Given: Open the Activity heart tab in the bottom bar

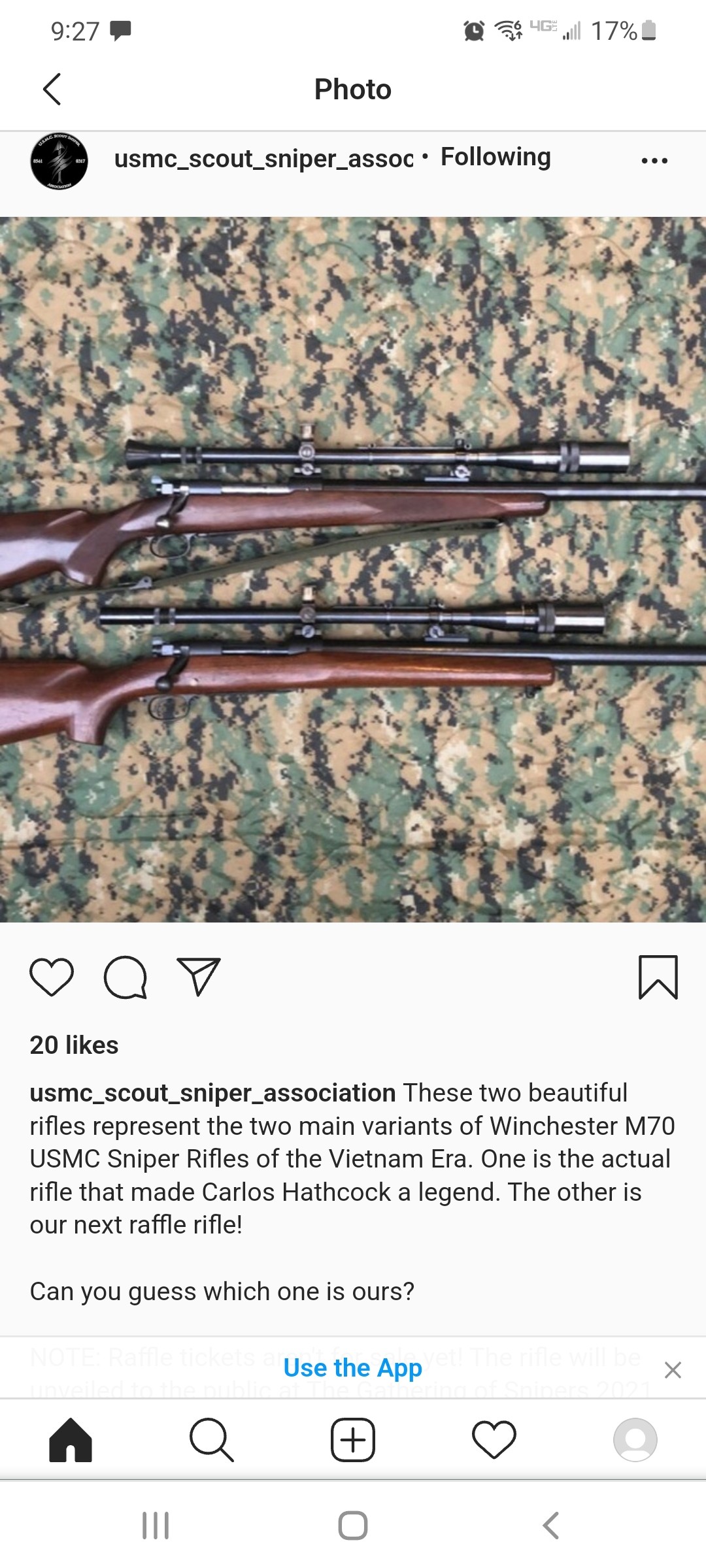Looking at the screenshot, I should (494, 1440).
